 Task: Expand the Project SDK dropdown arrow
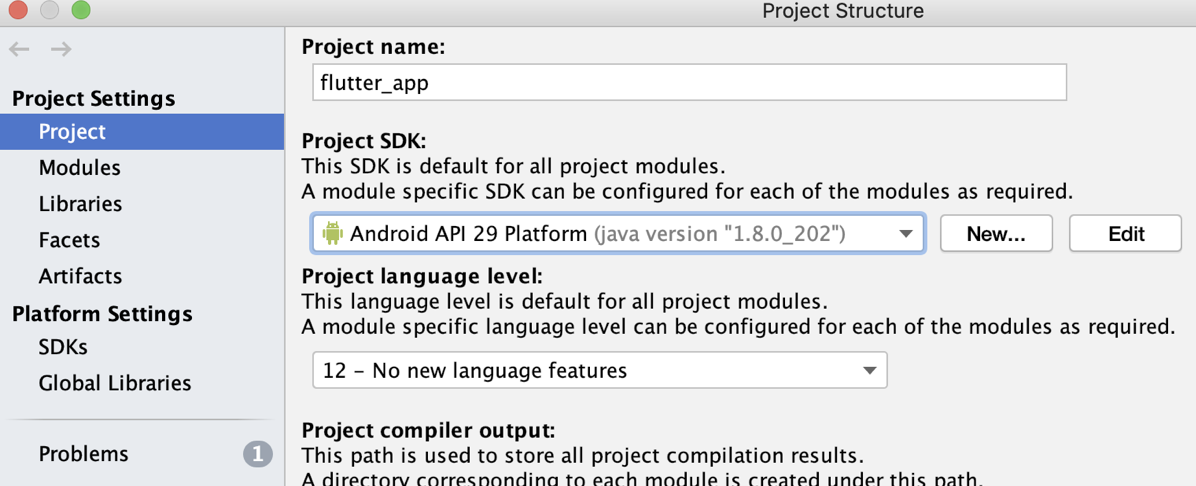[906, 234]
